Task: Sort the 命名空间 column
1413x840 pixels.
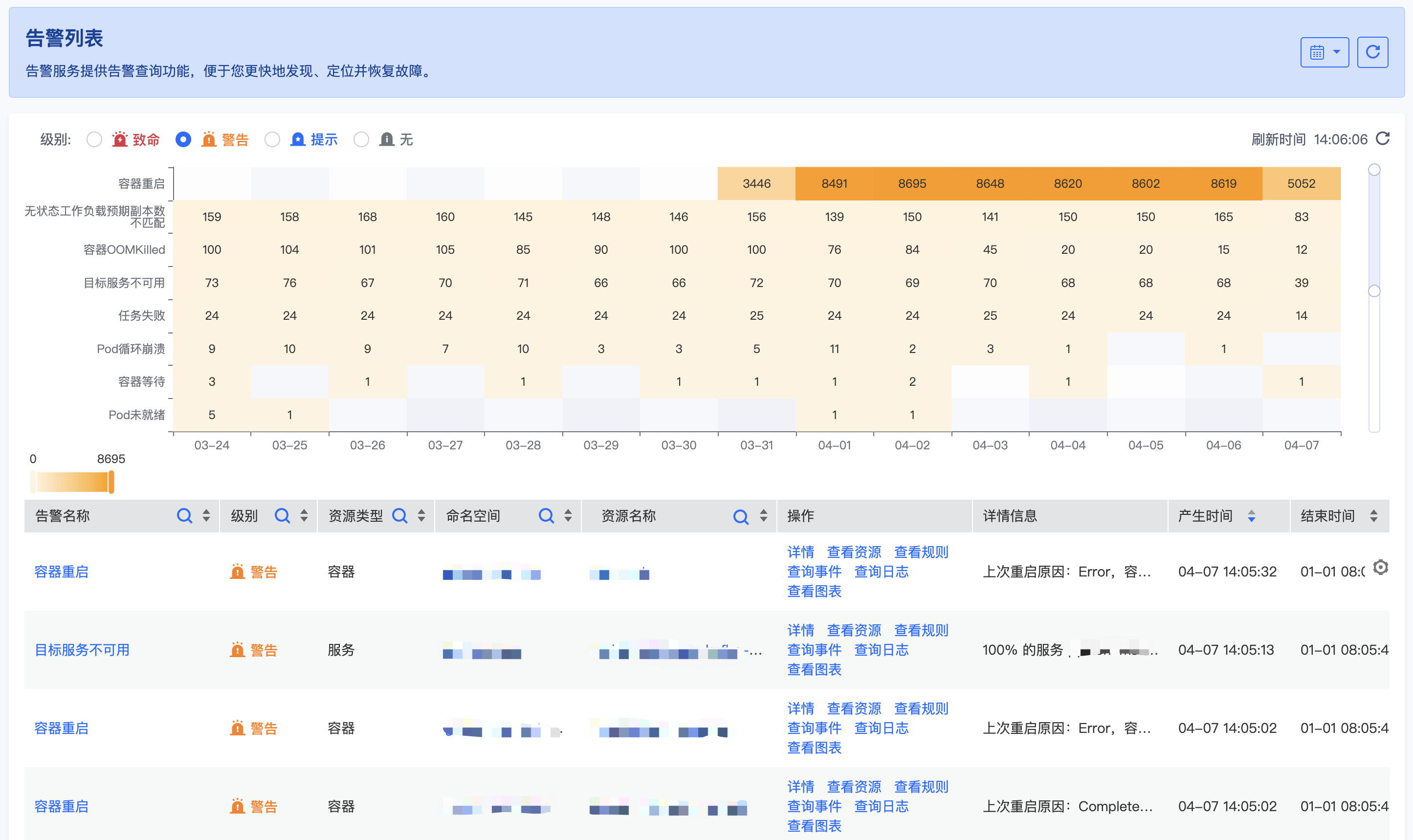Action: pos(568,516)
